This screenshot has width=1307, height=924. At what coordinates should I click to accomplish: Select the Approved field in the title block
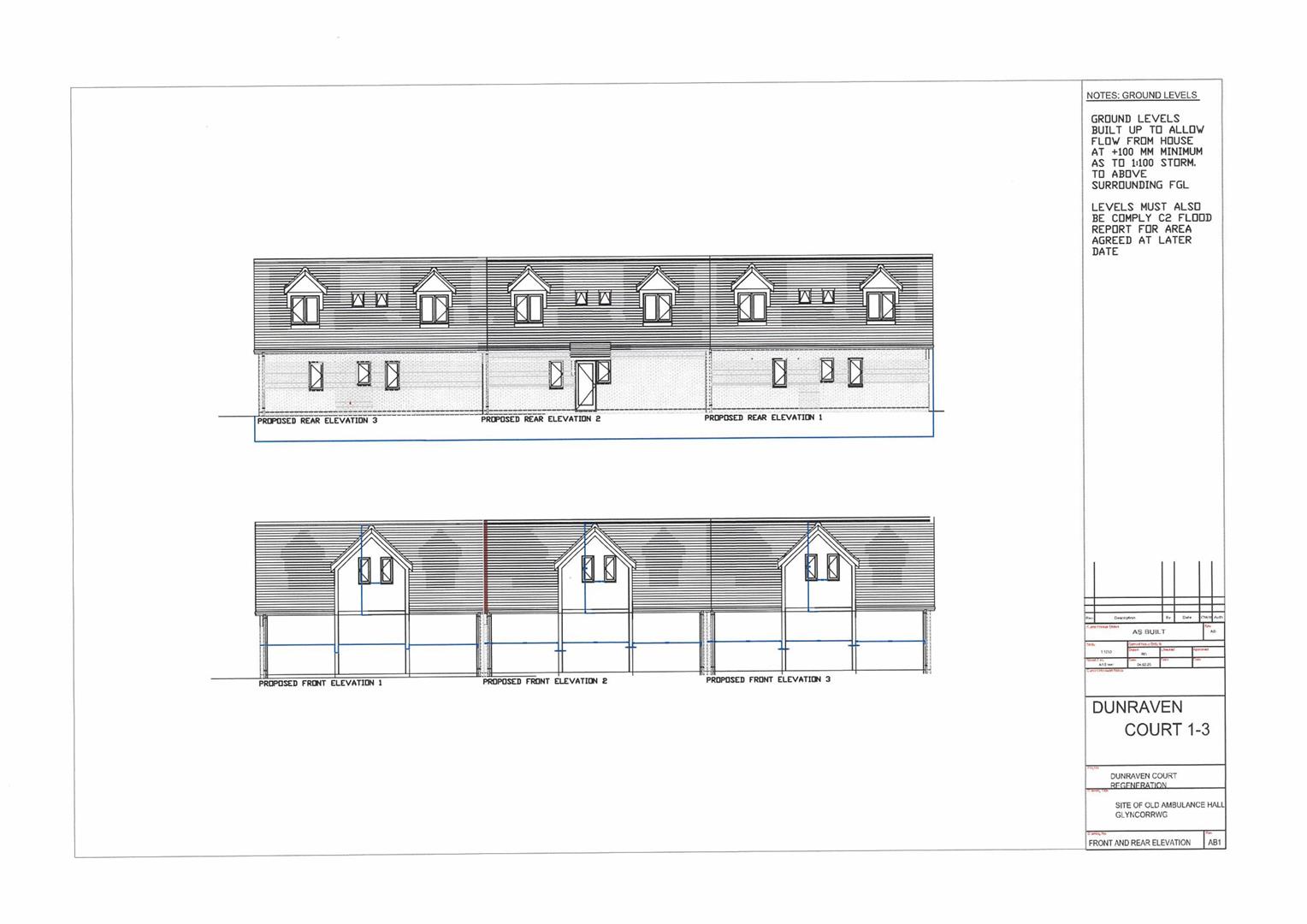click(x=1208, y=649)
